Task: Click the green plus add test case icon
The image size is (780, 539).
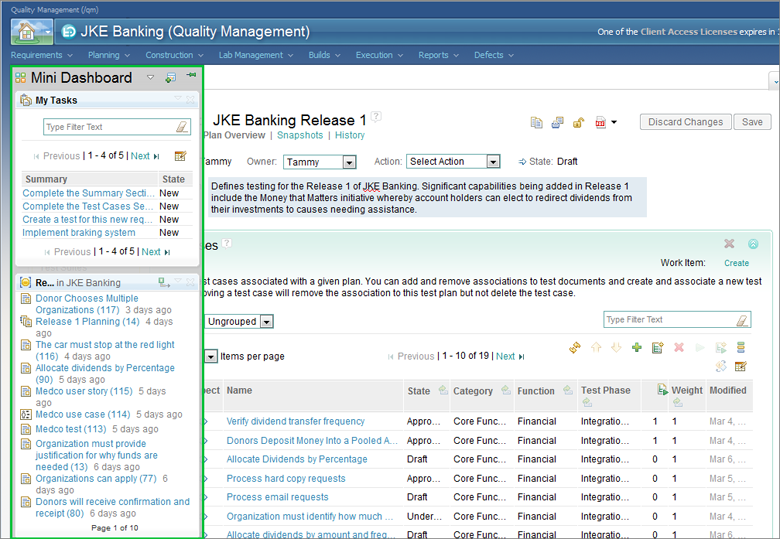Action: [x=636, y=347]
